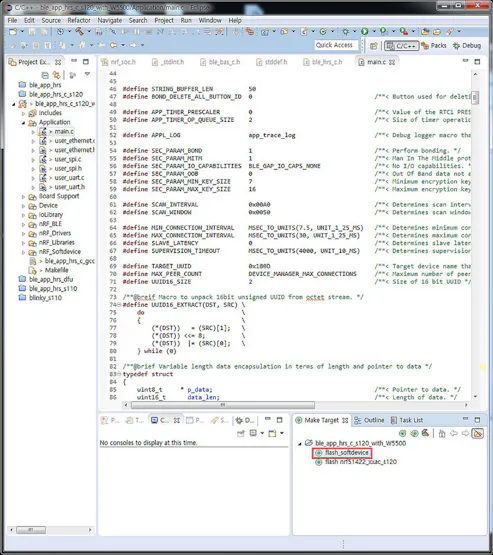
Task: Switch to the C/C++ perspective
Action: [402, 46]
